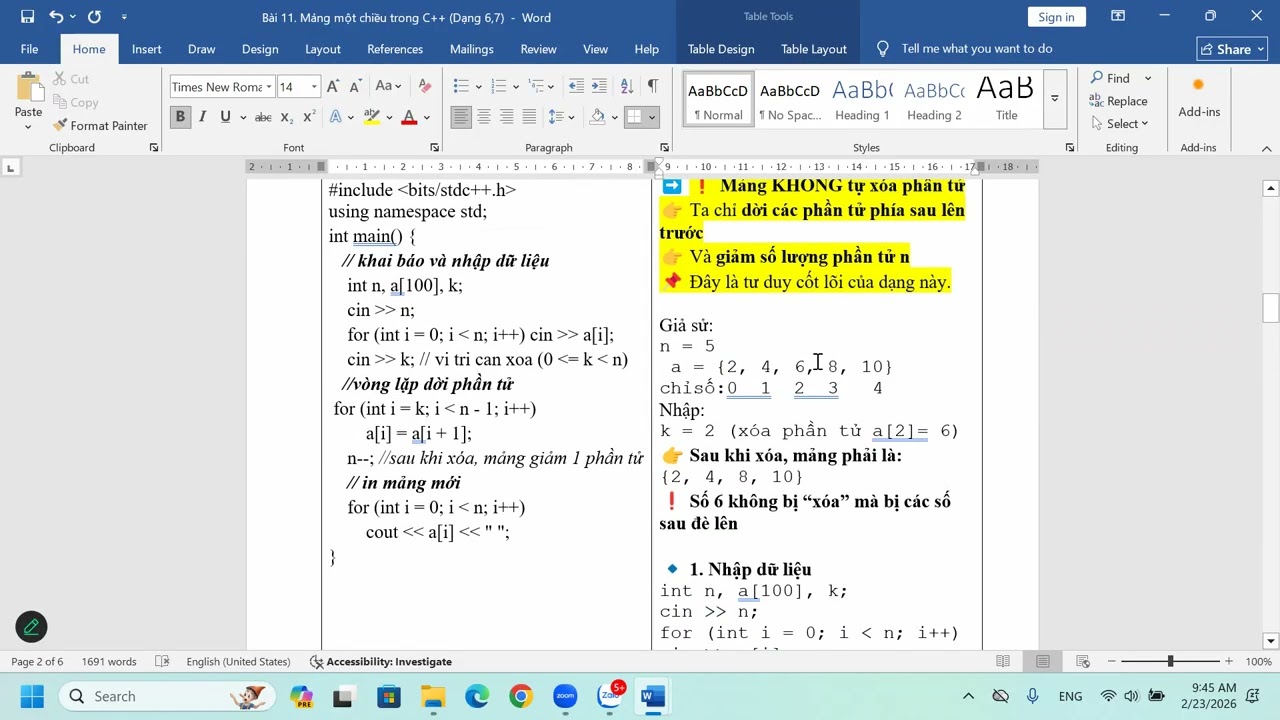Toggle Strikethrough formatting
The height and width of the screenshot is (720, 1280).
coord(263,117)
